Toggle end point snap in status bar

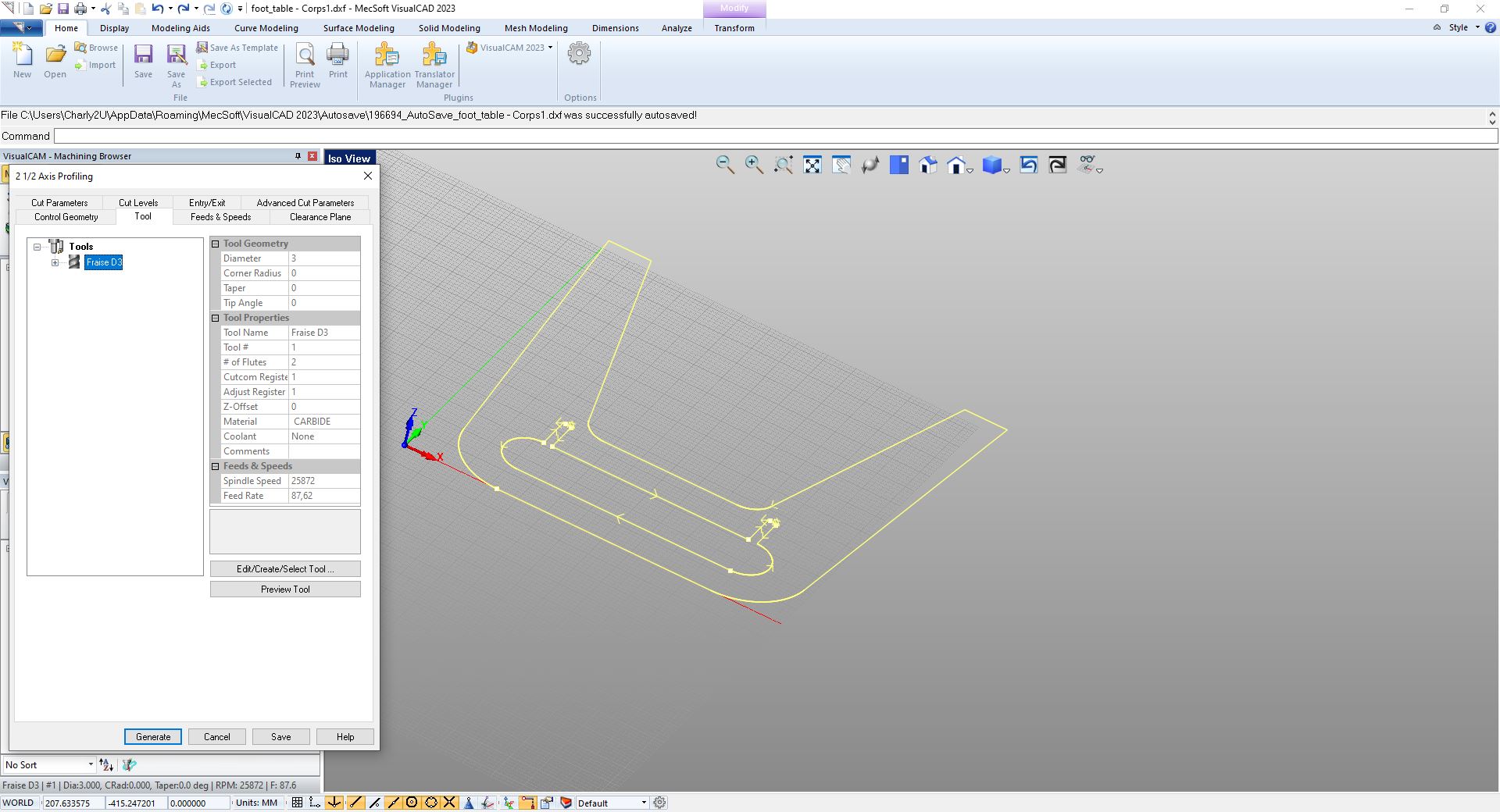(355, 803)
